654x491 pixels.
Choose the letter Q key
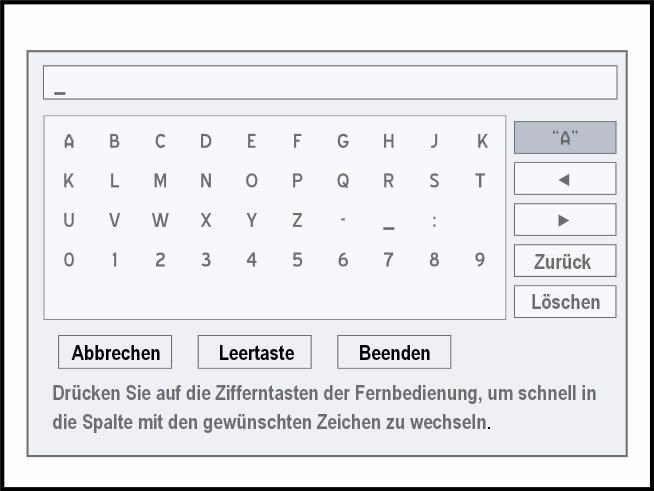pyautogui.click(x=343, y=181)
